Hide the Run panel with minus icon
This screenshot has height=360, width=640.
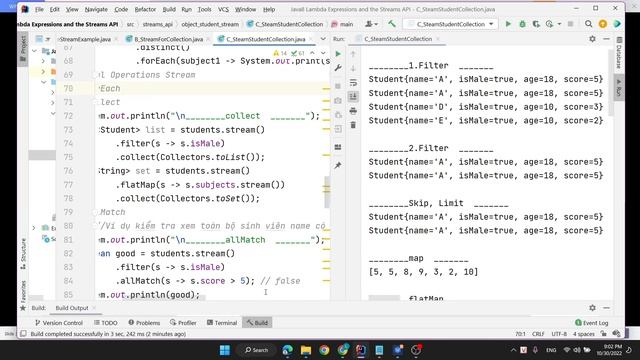(607, 39)
